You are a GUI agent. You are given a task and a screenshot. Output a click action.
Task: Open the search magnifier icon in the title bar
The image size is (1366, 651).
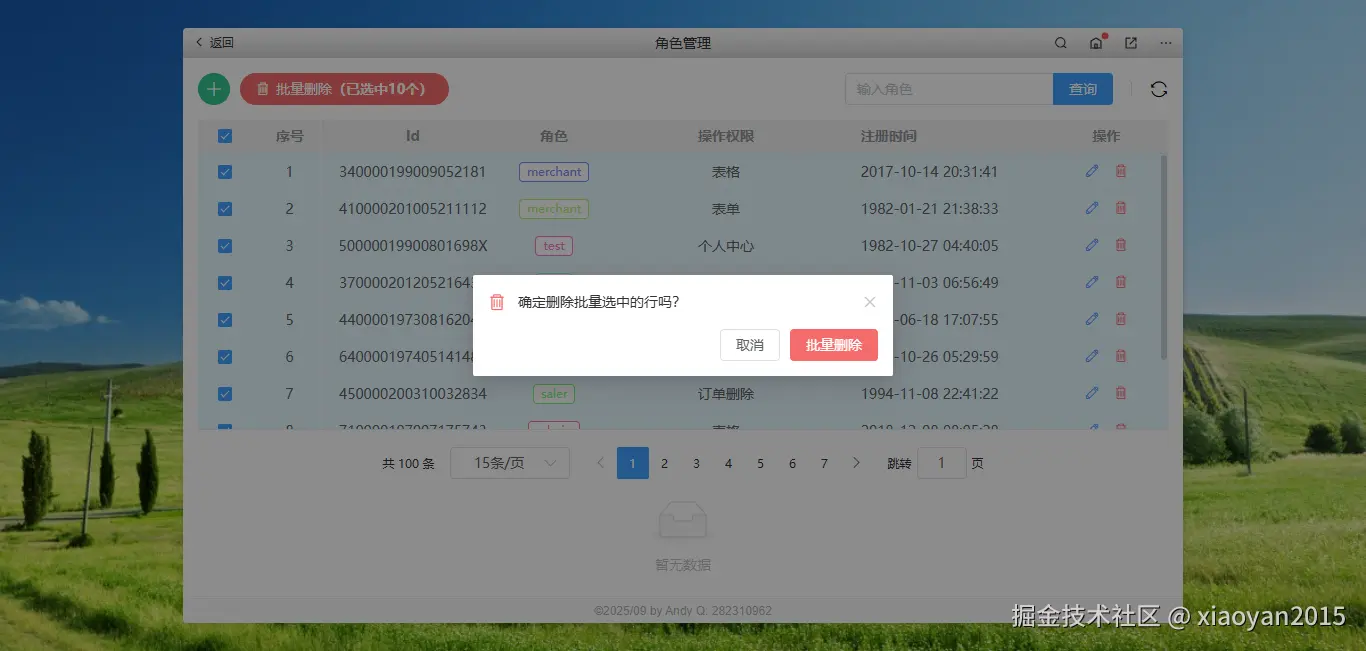pyautogui.click(x=1060, y=42)
